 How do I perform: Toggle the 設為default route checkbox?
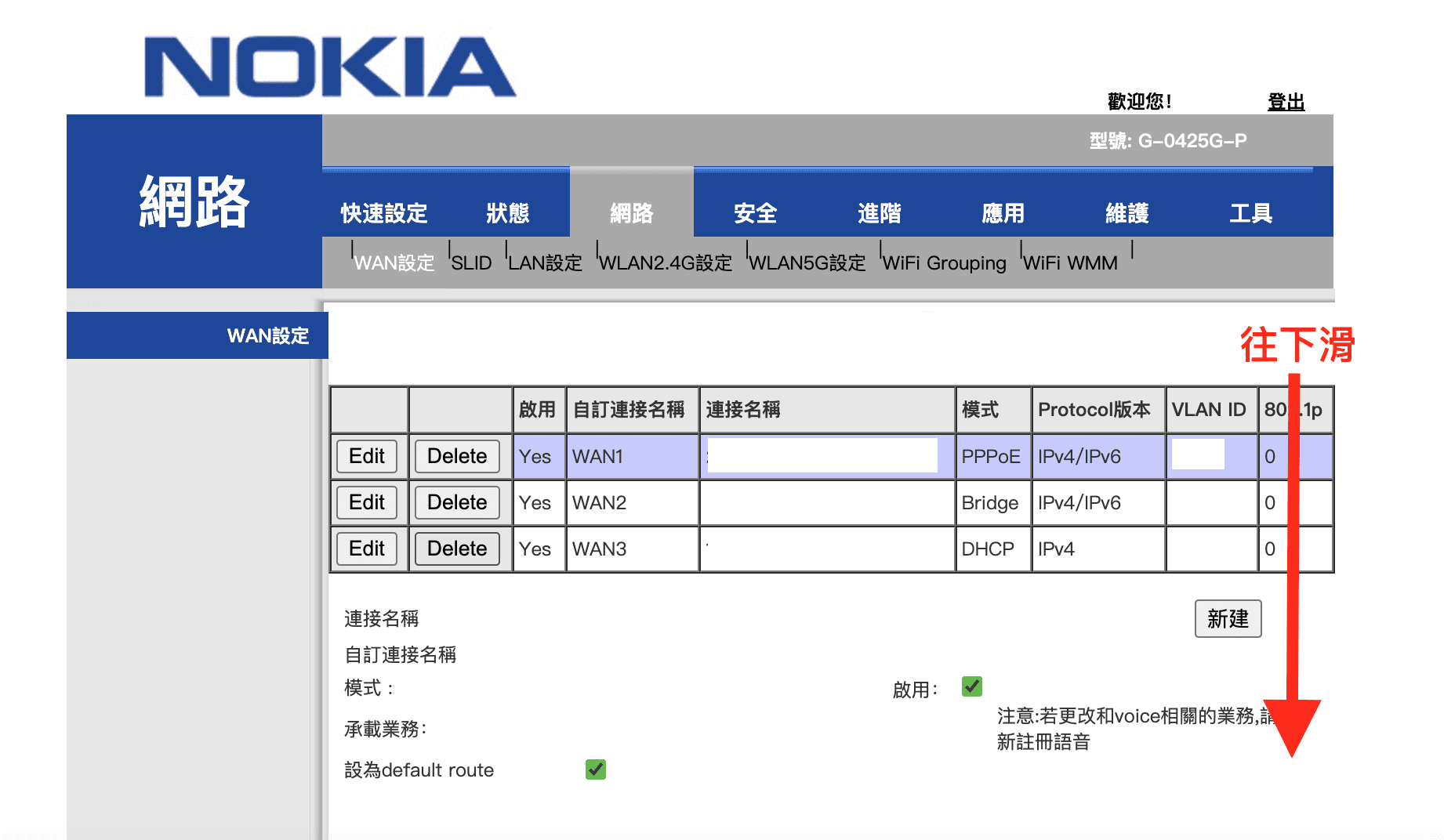tap(596, 769)
